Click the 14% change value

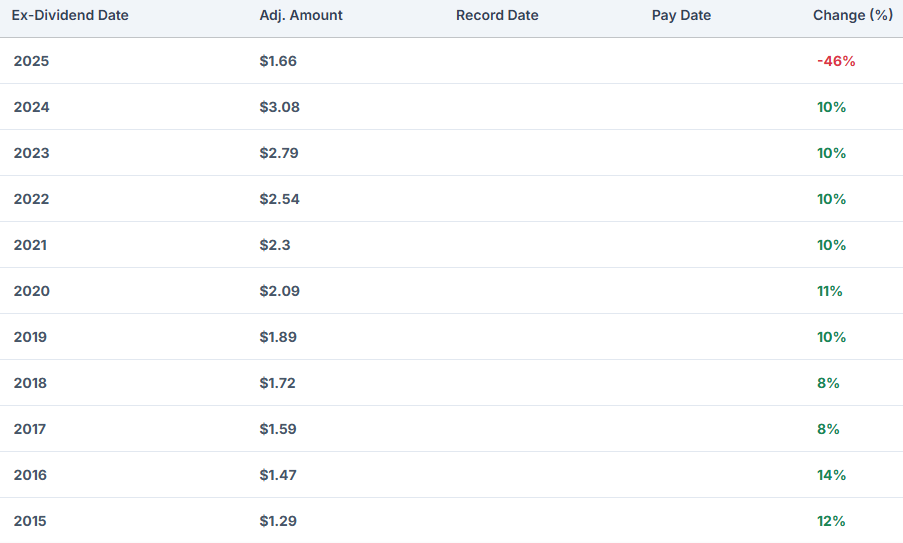pos(831,475)
